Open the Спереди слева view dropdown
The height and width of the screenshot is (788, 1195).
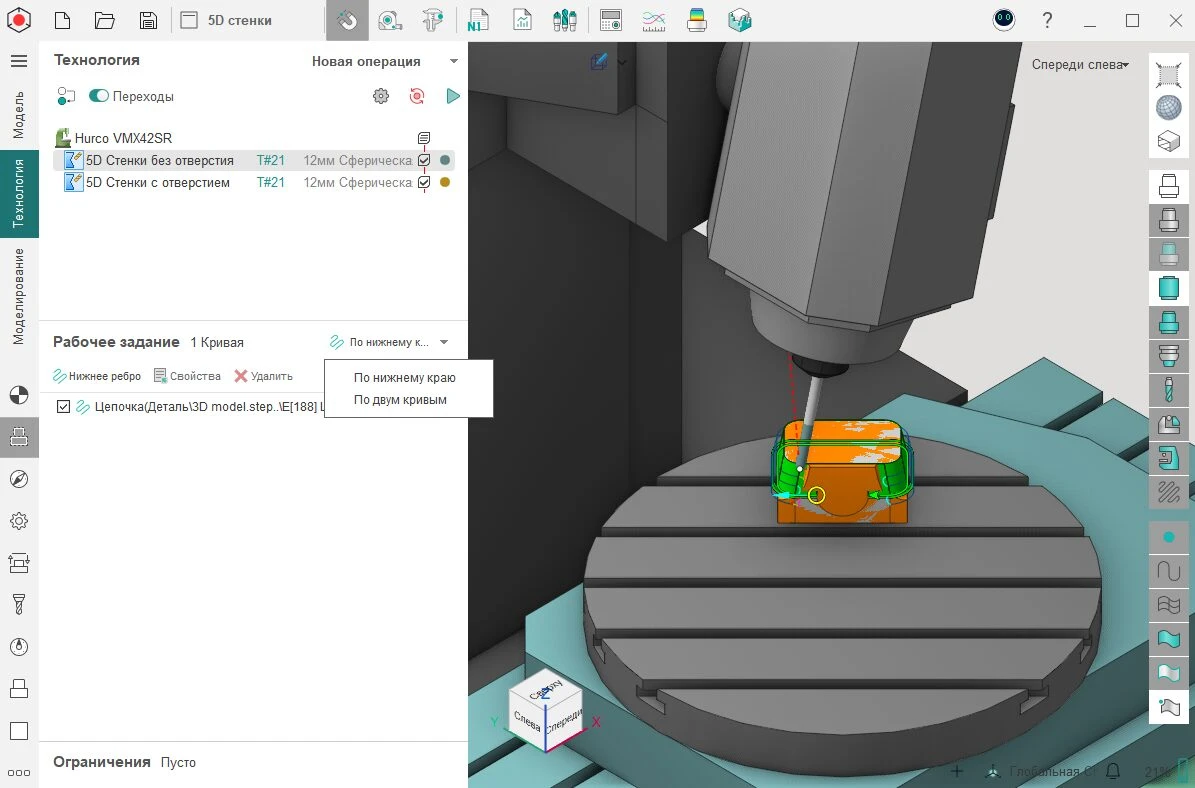pyautogui.click(x=1080, y=64)
